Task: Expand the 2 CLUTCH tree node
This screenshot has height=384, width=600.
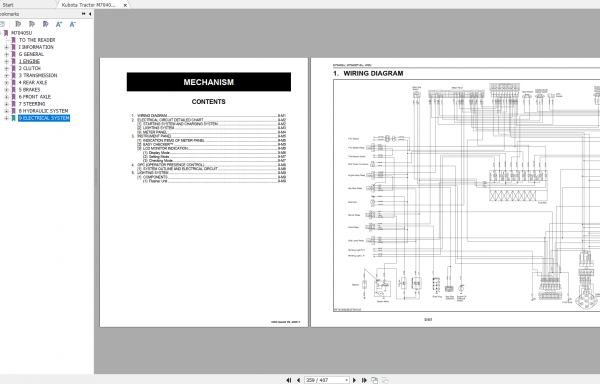Action: click(6, 68)
